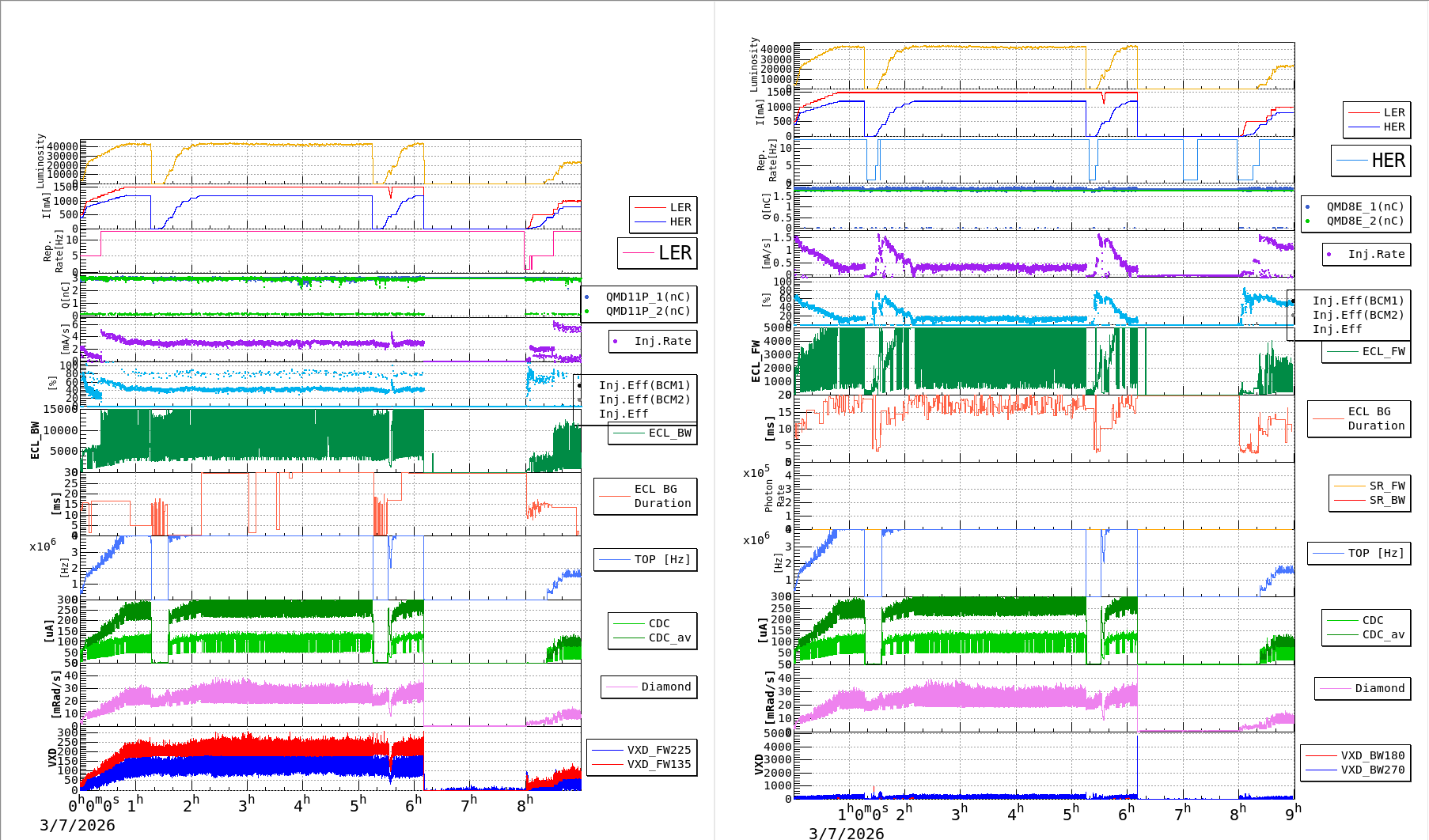Screen dimensions: 1429x840
Task: Click the ECL_BW y-axis title
Action: pos(35,440)
